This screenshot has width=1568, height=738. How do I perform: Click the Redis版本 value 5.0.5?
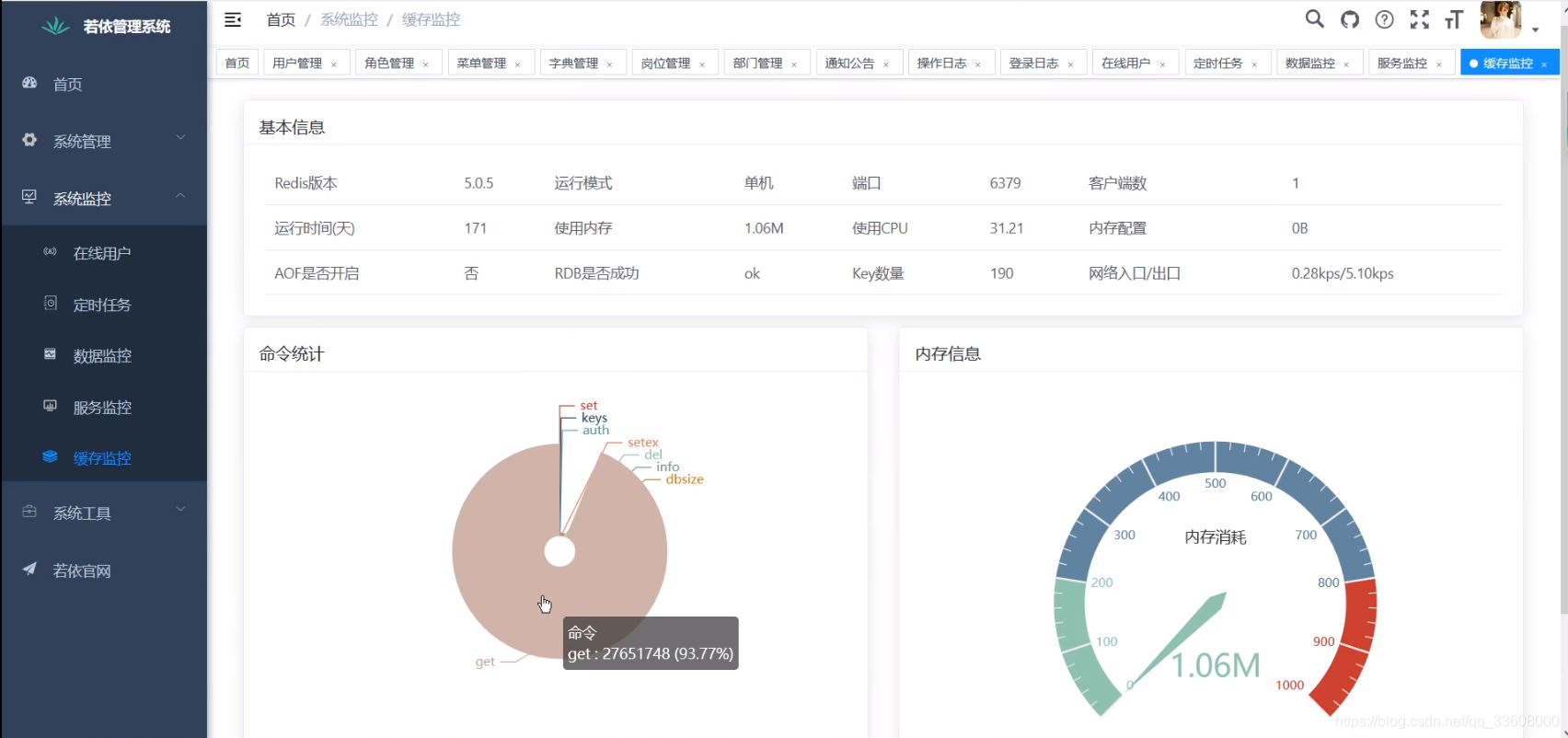point(478,183)
